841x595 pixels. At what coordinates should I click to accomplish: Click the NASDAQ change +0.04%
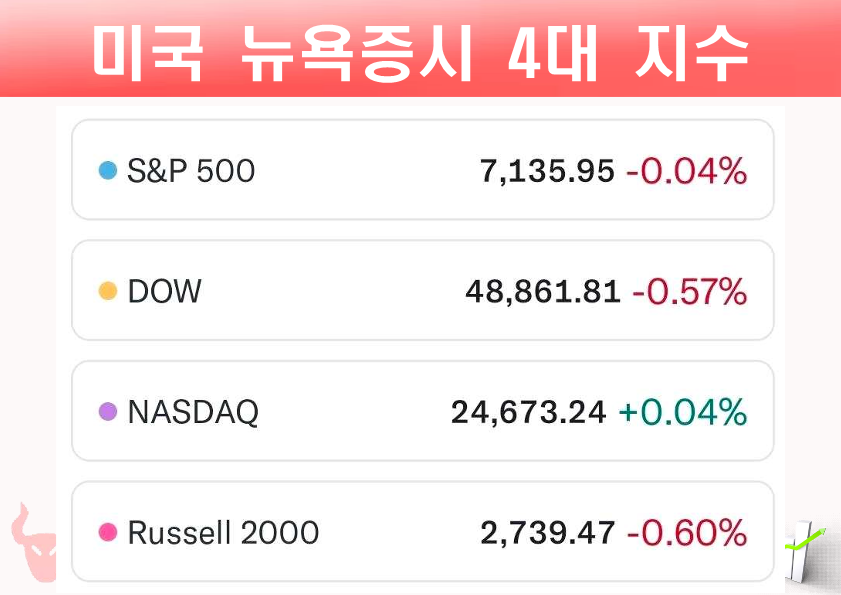pyautogui.click(x=683, y=412)
